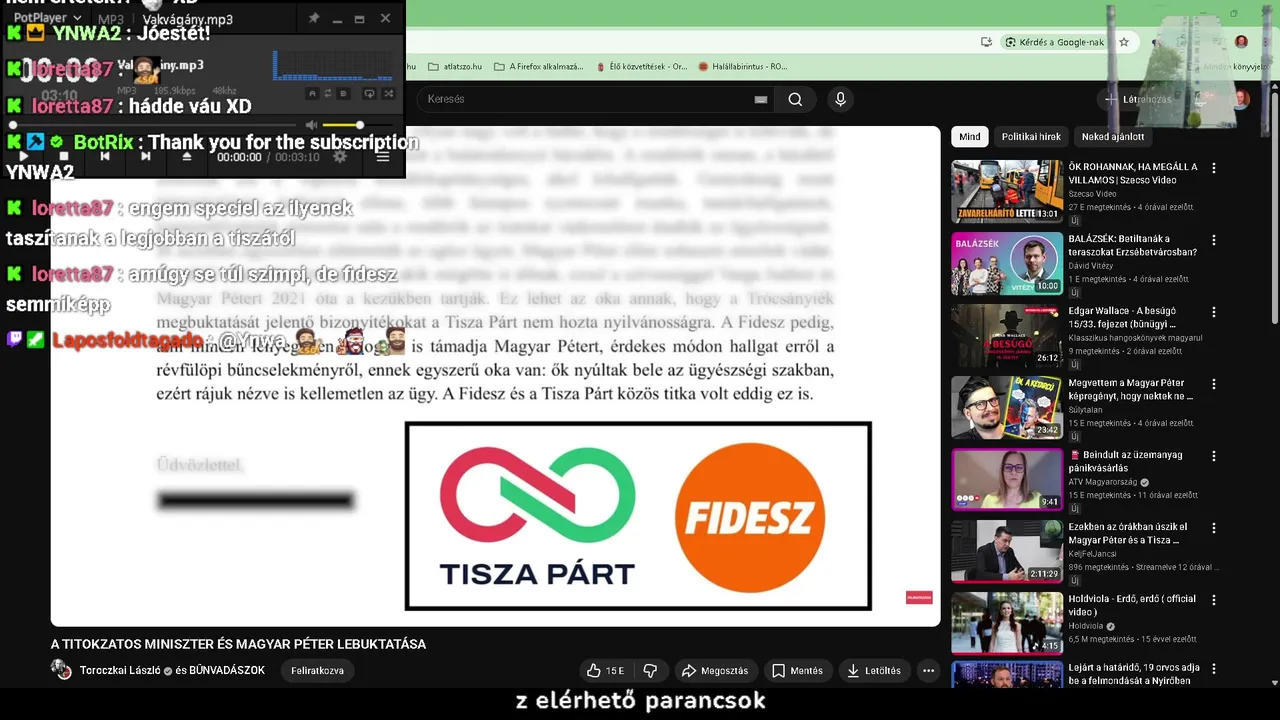The width and height of the screenshot is (1280, 720).
Task: Open PotPlayer settings gear
Action: tap(340, 157)
